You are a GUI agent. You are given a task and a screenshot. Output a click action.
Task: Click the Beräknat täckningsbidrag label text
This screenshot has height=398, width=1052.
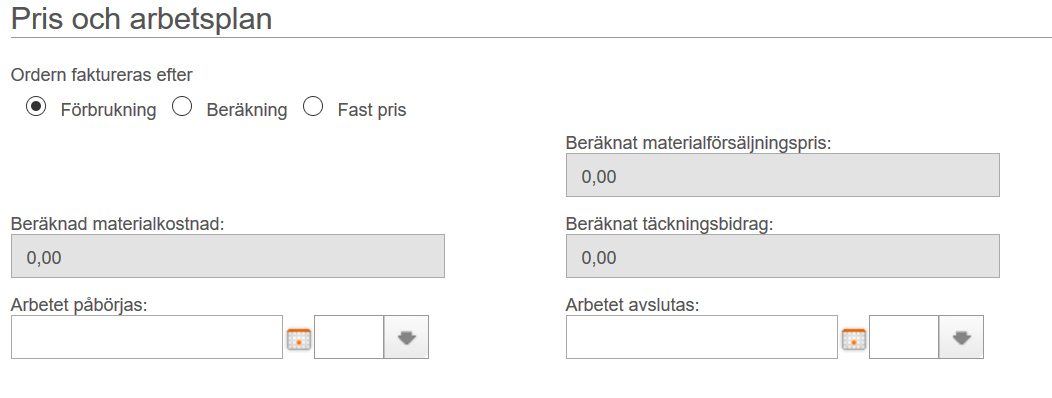pyautogui.click(x=670, y=224)
